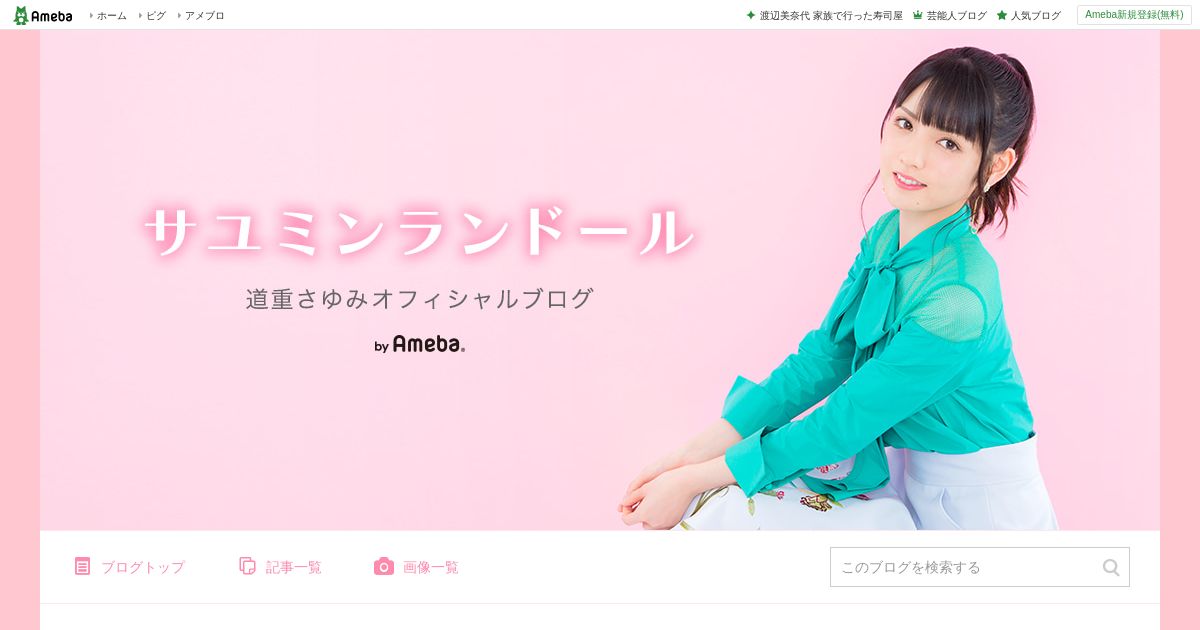Click the star icon for 人気ブログ

pyautogui.click(x=1002, y=15)
